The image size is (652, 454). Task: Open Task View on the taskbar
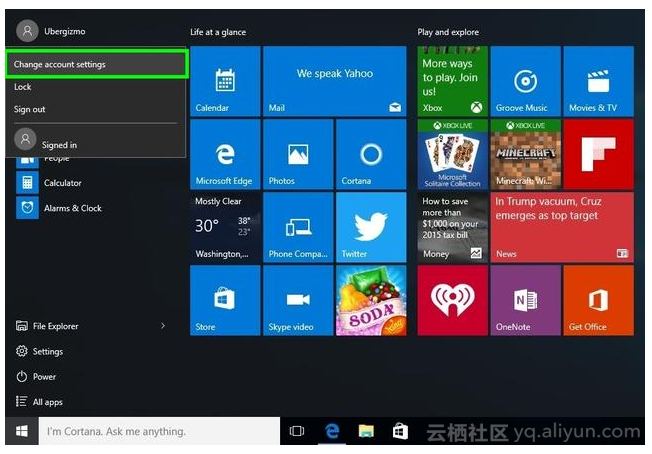pos(297,431)
